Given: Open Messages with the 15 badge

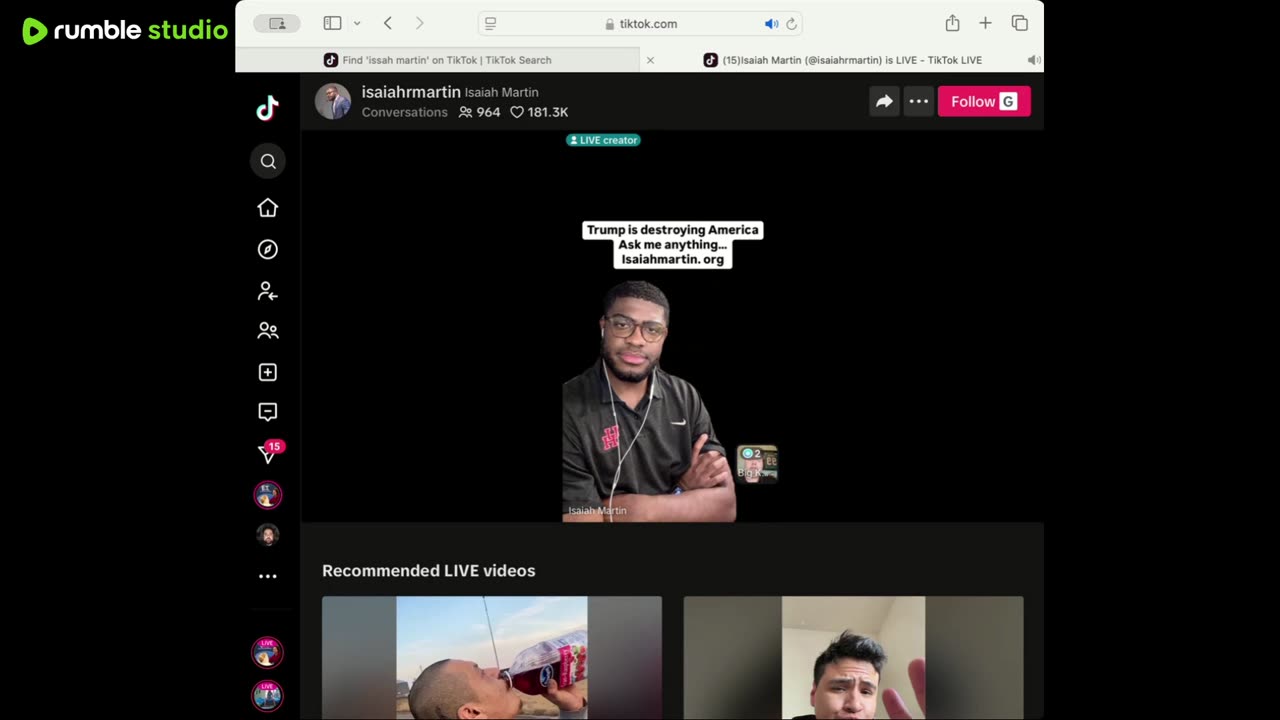Looking at the screenshot, I should tap(268, 453).
